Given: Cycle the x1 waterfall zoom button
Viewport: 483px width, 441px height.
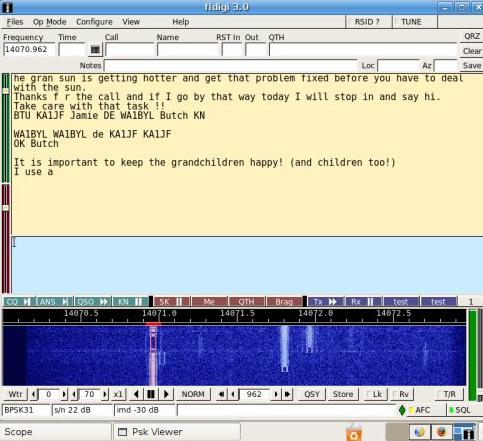Looking at the screenshot, I should coord(118,394).
